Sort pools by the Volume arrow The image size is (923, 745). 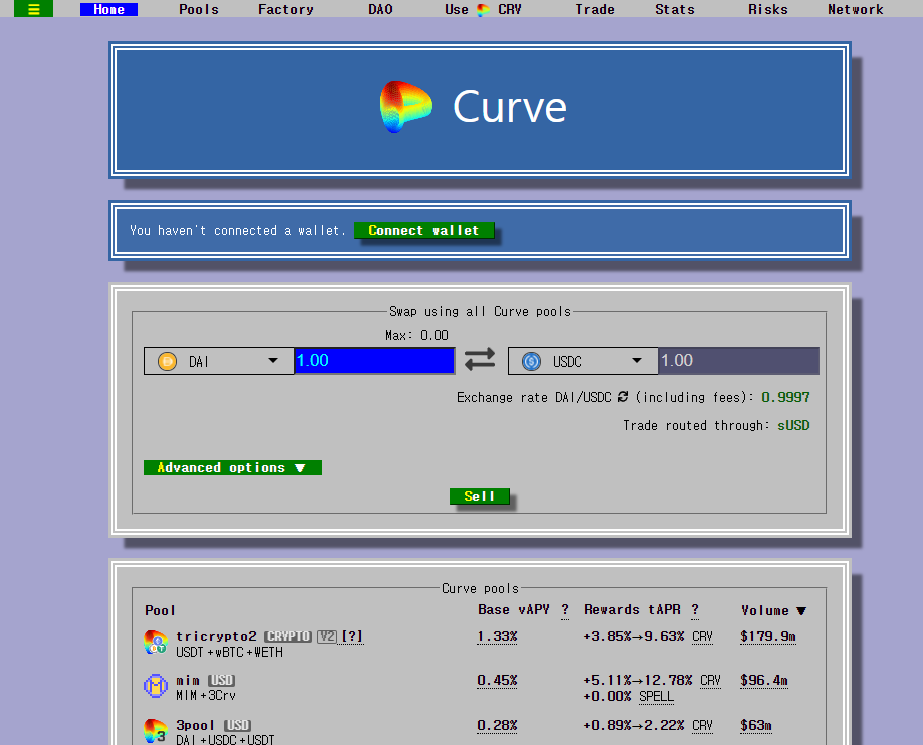click(x=801, y=611)
